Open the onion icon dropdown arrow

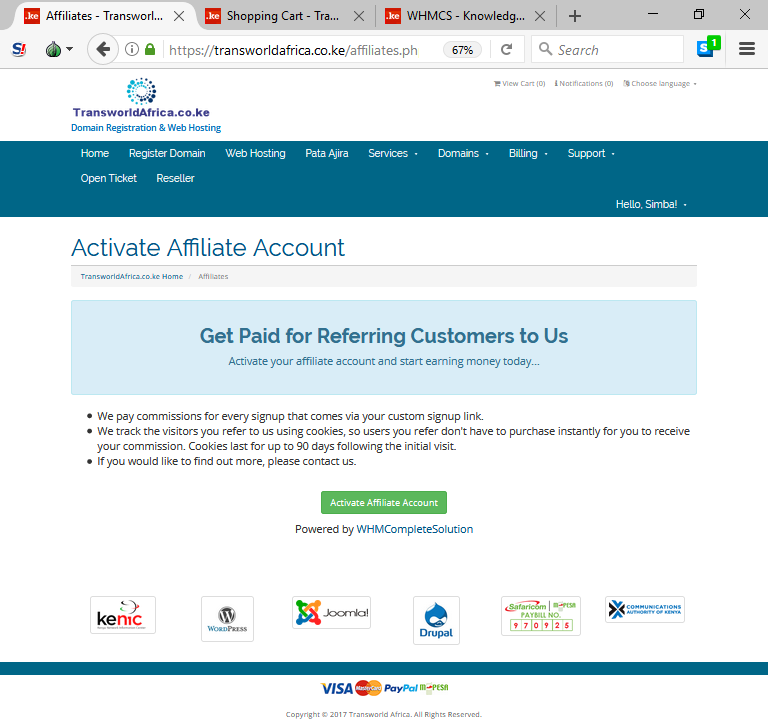point(70,49)
